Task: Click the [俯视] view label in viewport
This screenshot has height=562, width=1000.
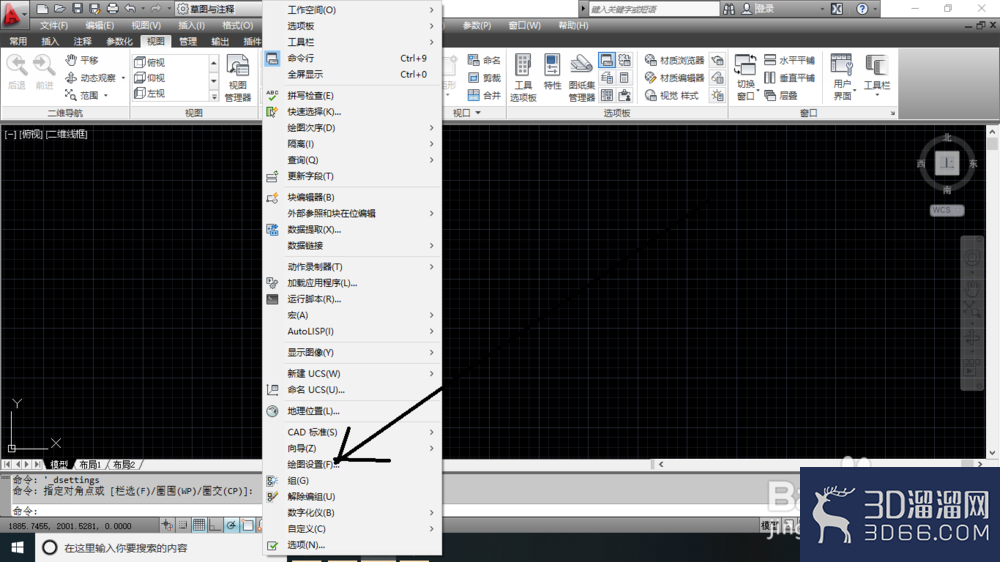Action: click(31, 134)
